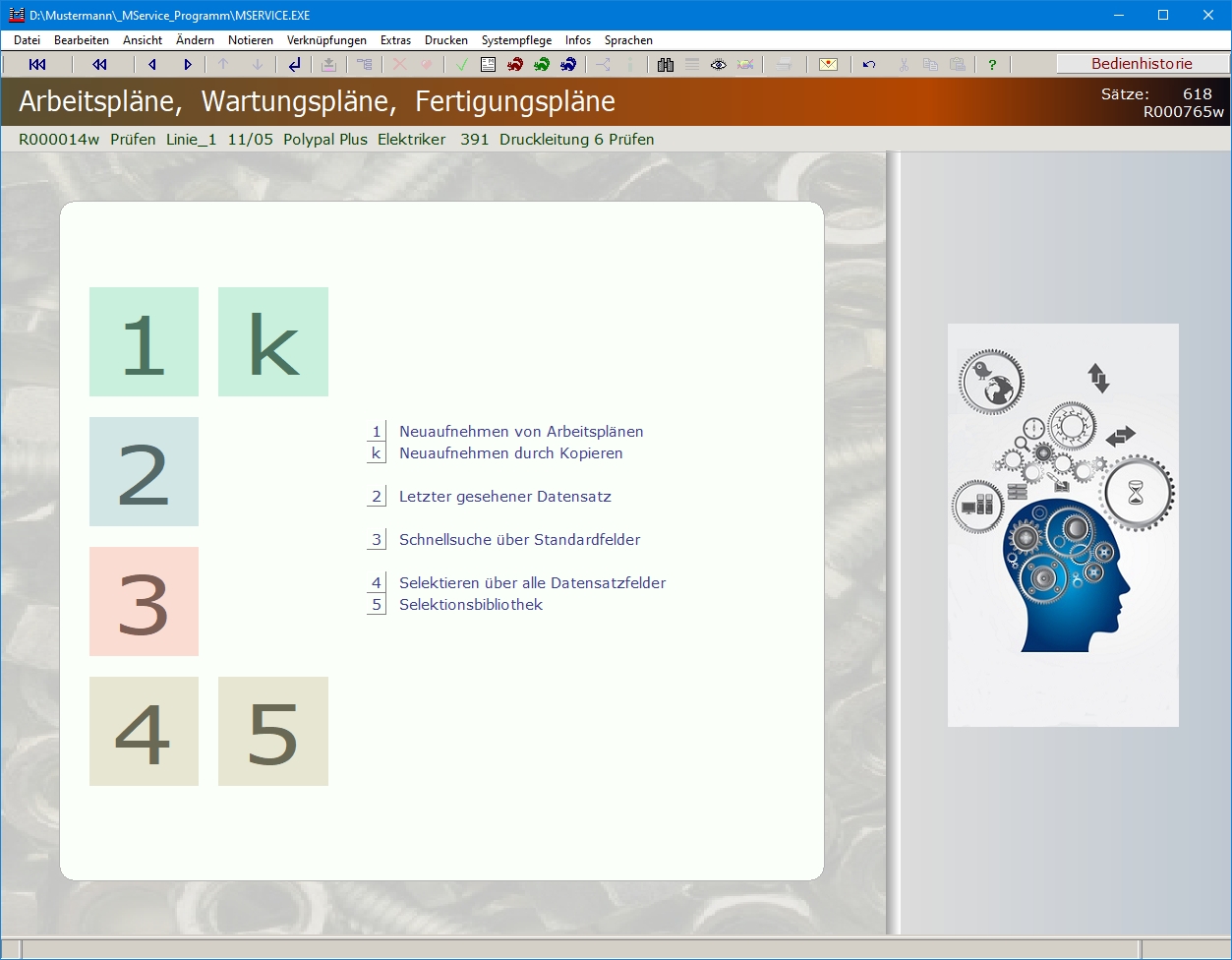Open the Extras menu

click(x=395, y=40)
